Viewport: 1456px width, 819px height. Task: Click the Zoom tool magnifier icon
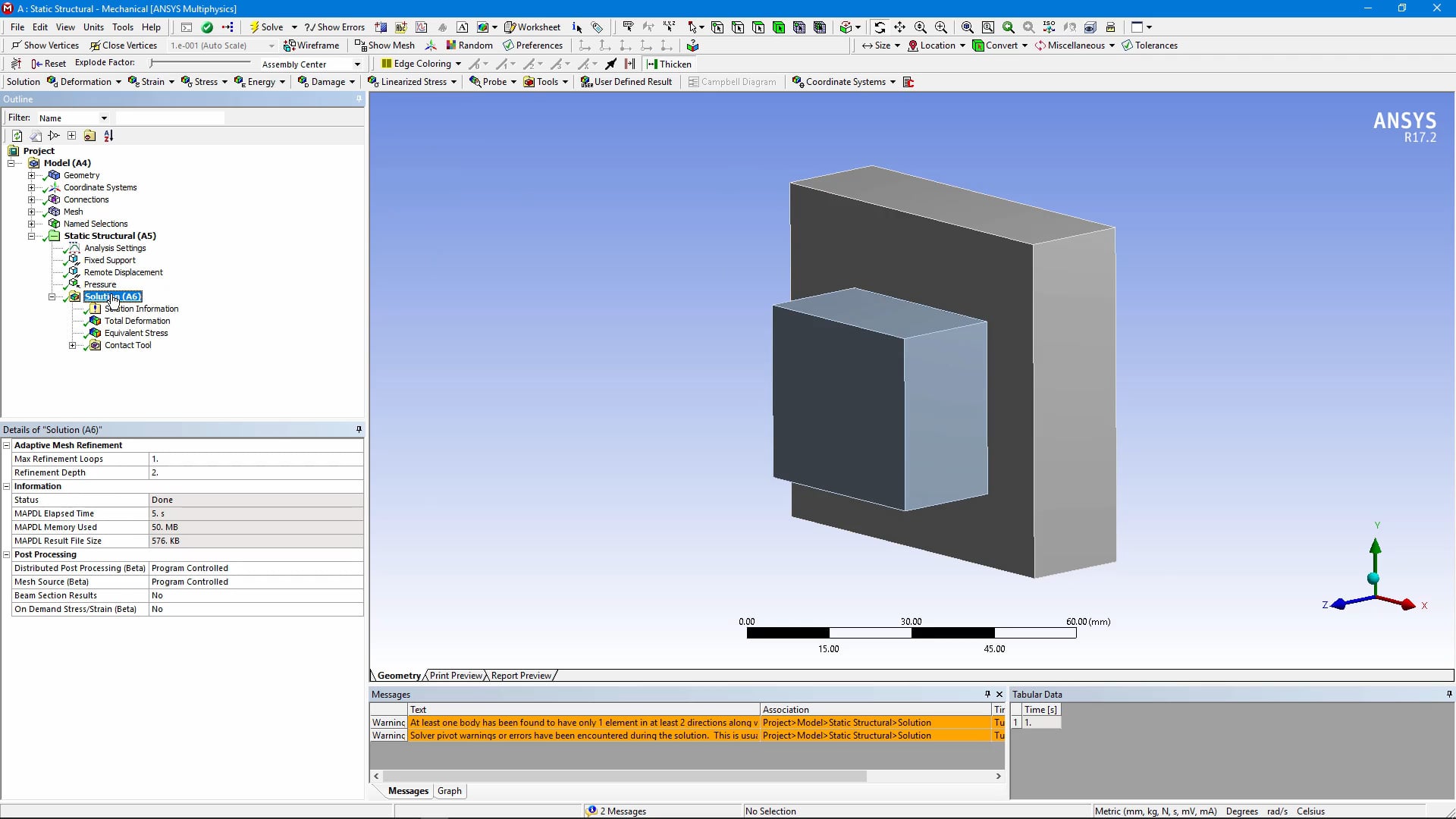tap(920, 27)
